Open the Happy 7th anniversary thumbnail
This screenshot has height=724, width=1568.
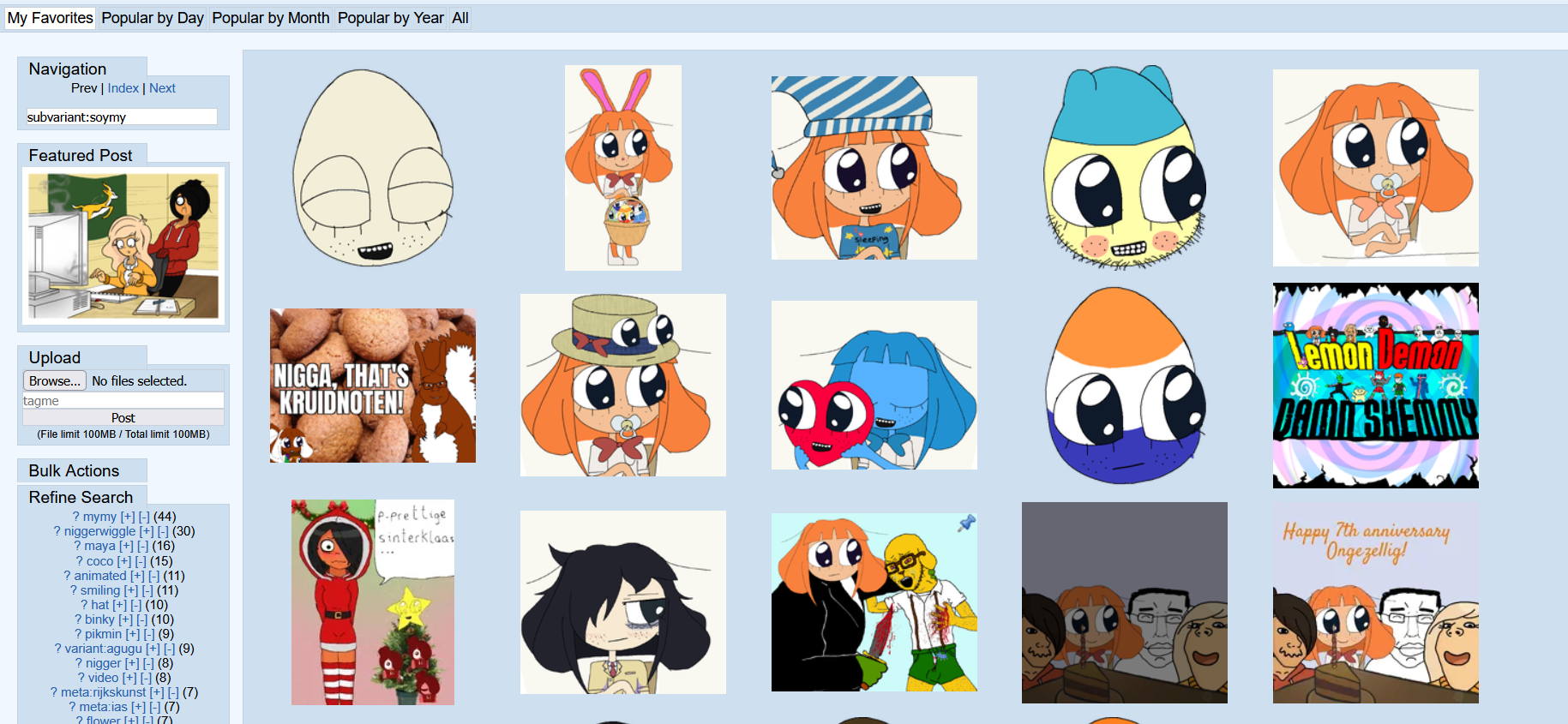coord(1375,603)
